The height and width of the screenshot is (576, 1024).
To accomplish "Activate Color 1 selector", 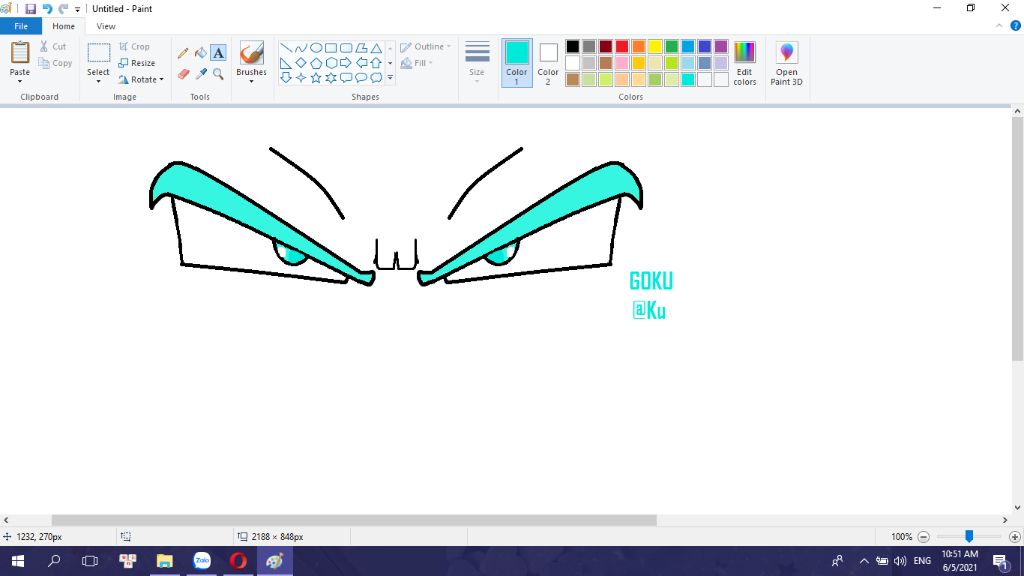I will [x=517, y=63].
